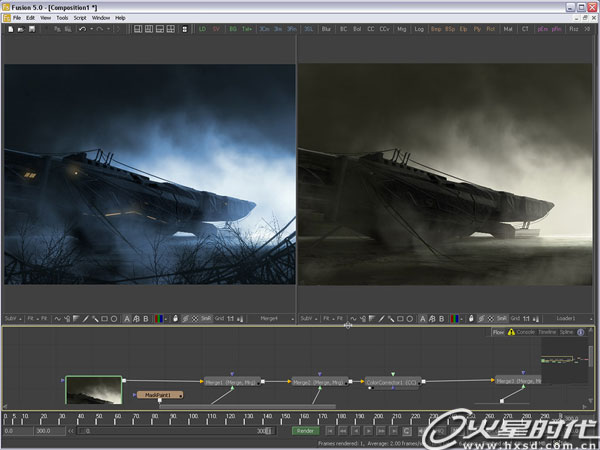This screenshot has width=600, height=450.
Task: Show buffer B in the left viewer
Action: pyautogui.click(x=145, y=318)
